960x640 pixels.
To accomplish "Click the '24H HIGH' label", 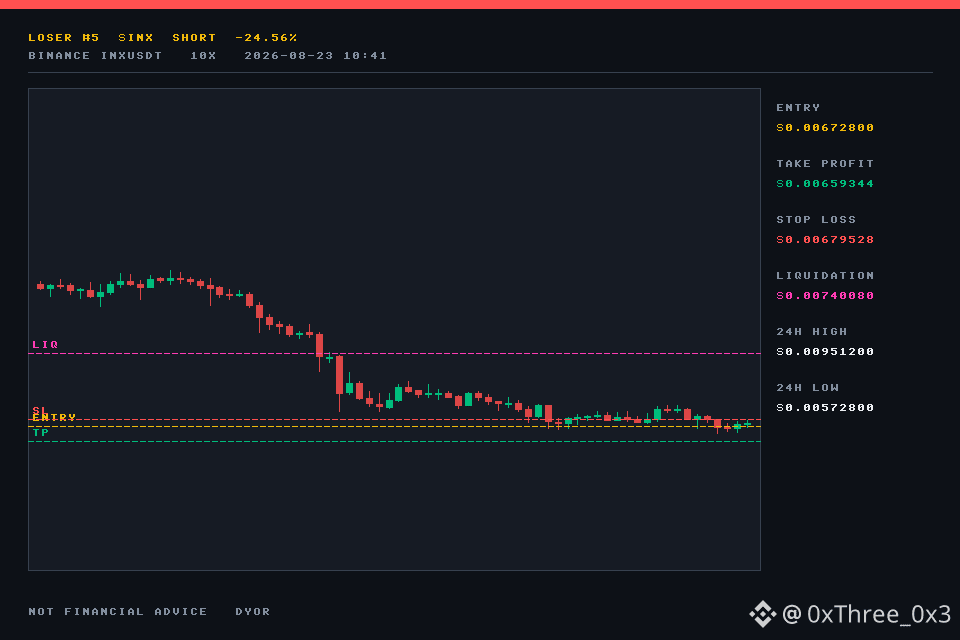I will pyautogui.click(x=812, y=332).
